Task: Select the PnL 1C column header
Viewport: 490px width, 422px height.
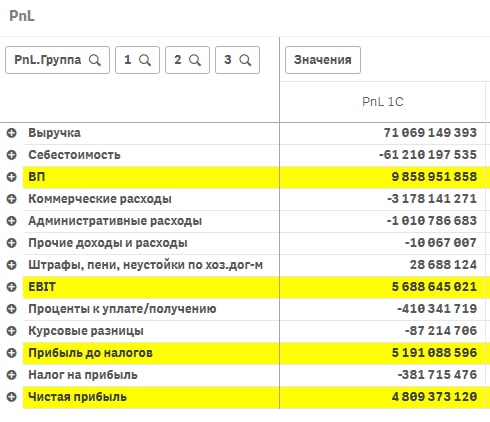Action: 383,102
